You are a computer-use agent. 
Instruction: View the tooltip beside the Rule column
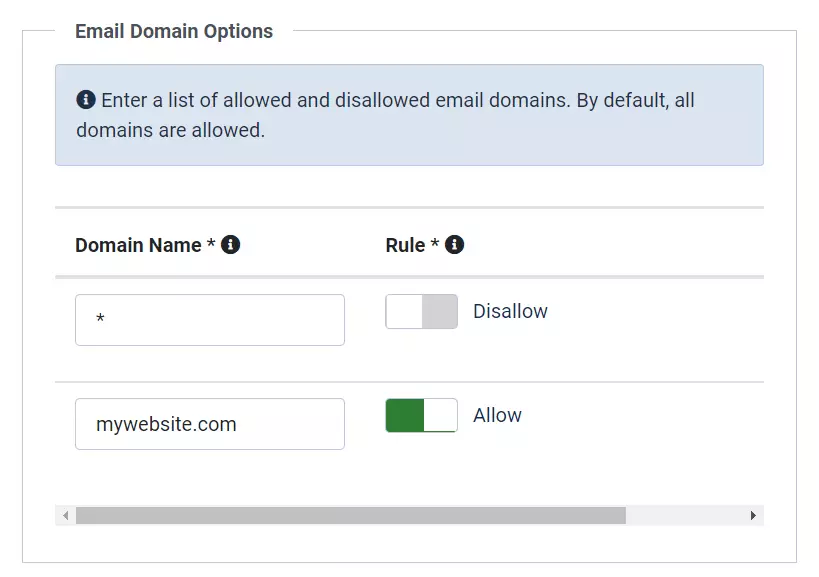click(455, 244)
